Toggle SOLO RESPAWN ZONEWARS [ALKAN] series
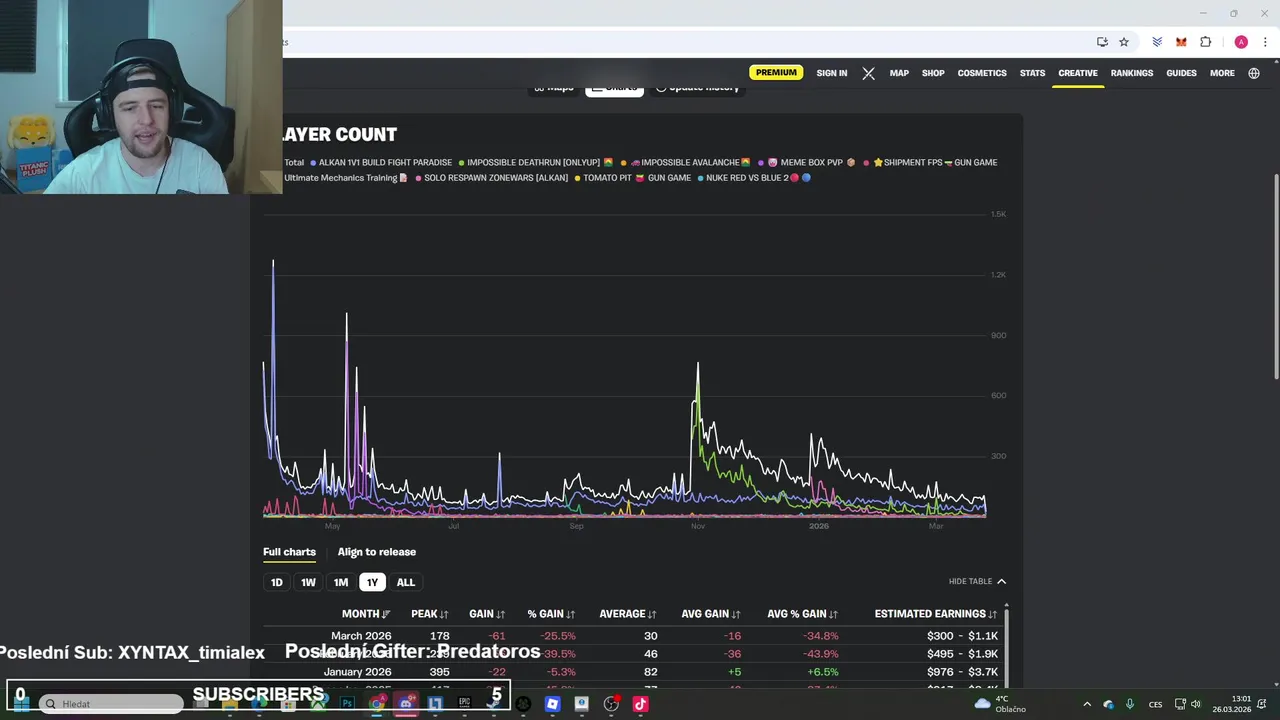Image resolution: width=1280 pixels, height=720 pixels. tap(491, 178)
